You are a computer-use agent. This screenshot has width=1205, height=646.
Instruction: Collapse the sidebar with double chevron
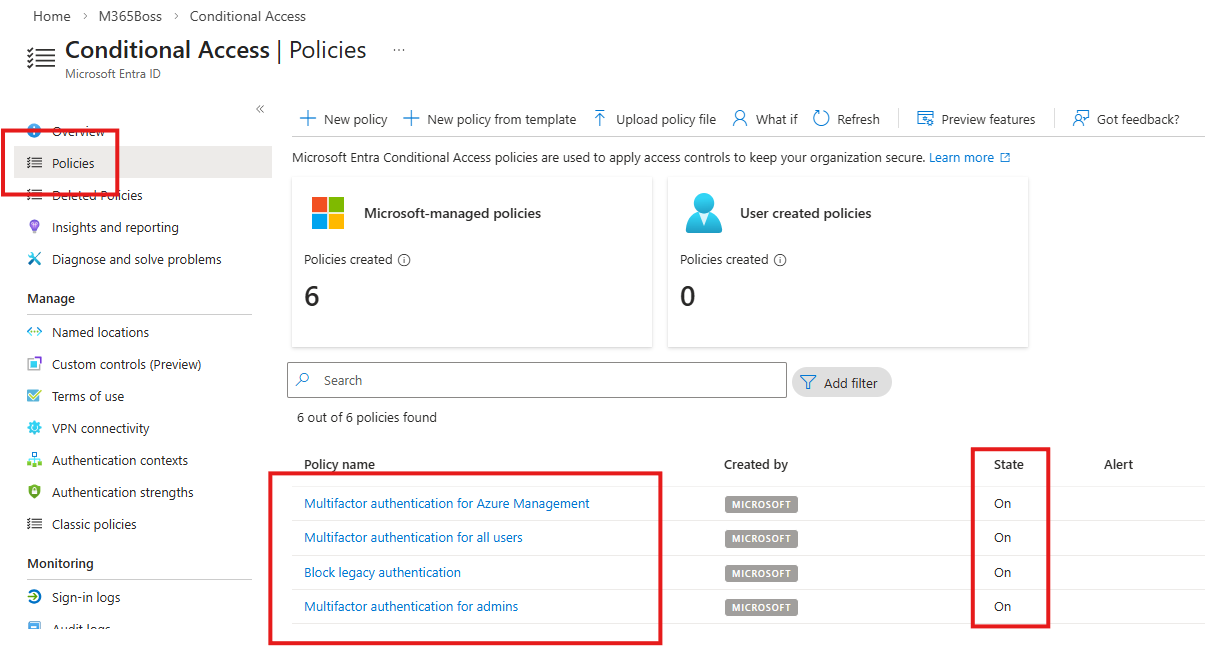click(x=260, y=109)
